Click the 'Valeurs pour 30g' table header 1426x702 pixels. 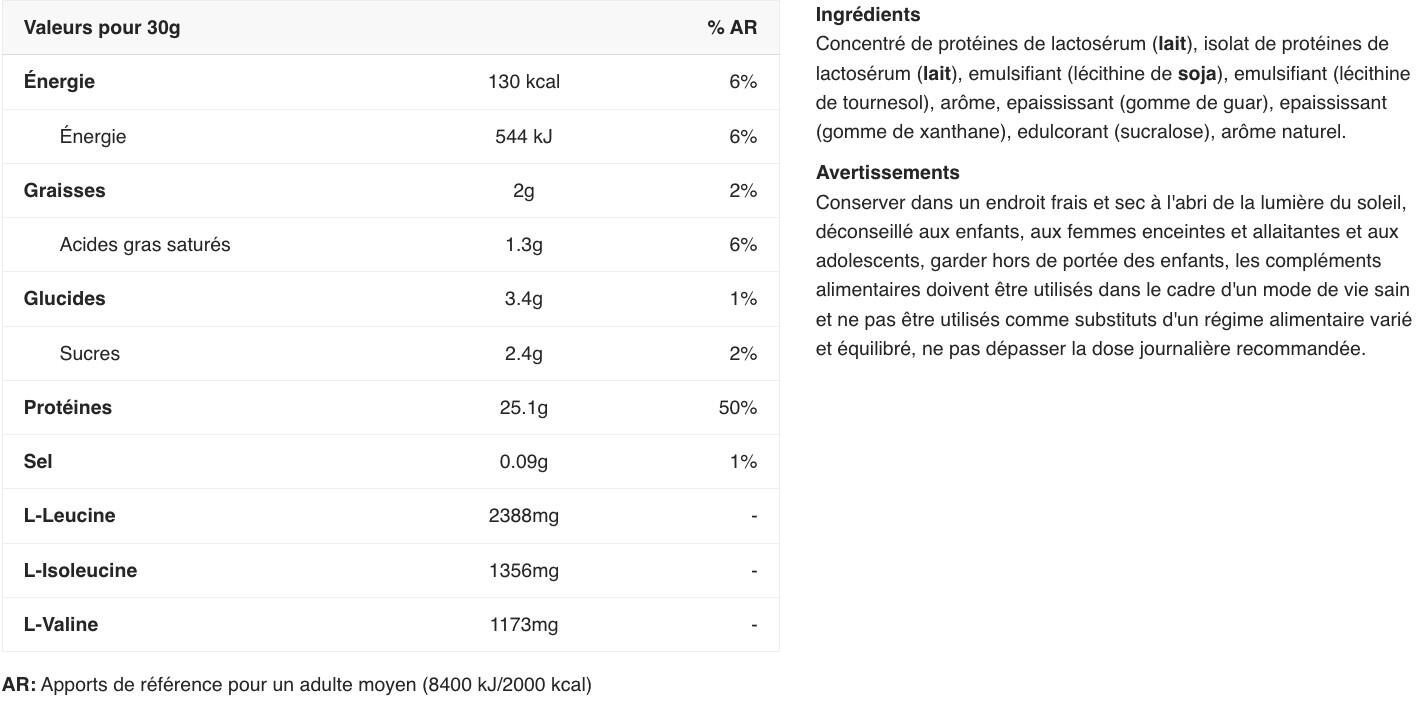(102, 28)
